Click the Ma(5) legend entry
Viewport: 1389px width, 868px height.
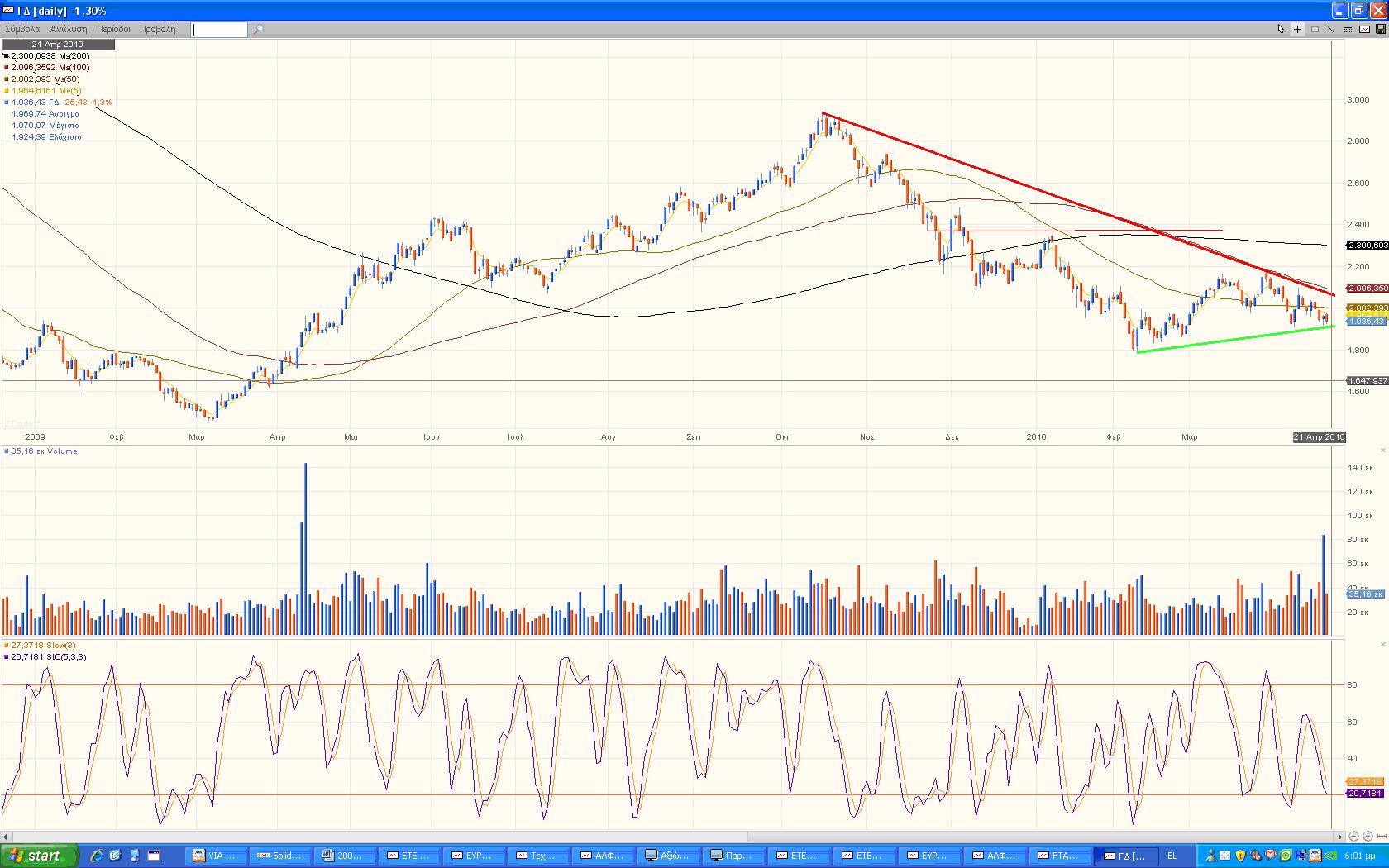pyautogui.click(x=43, y=91)
